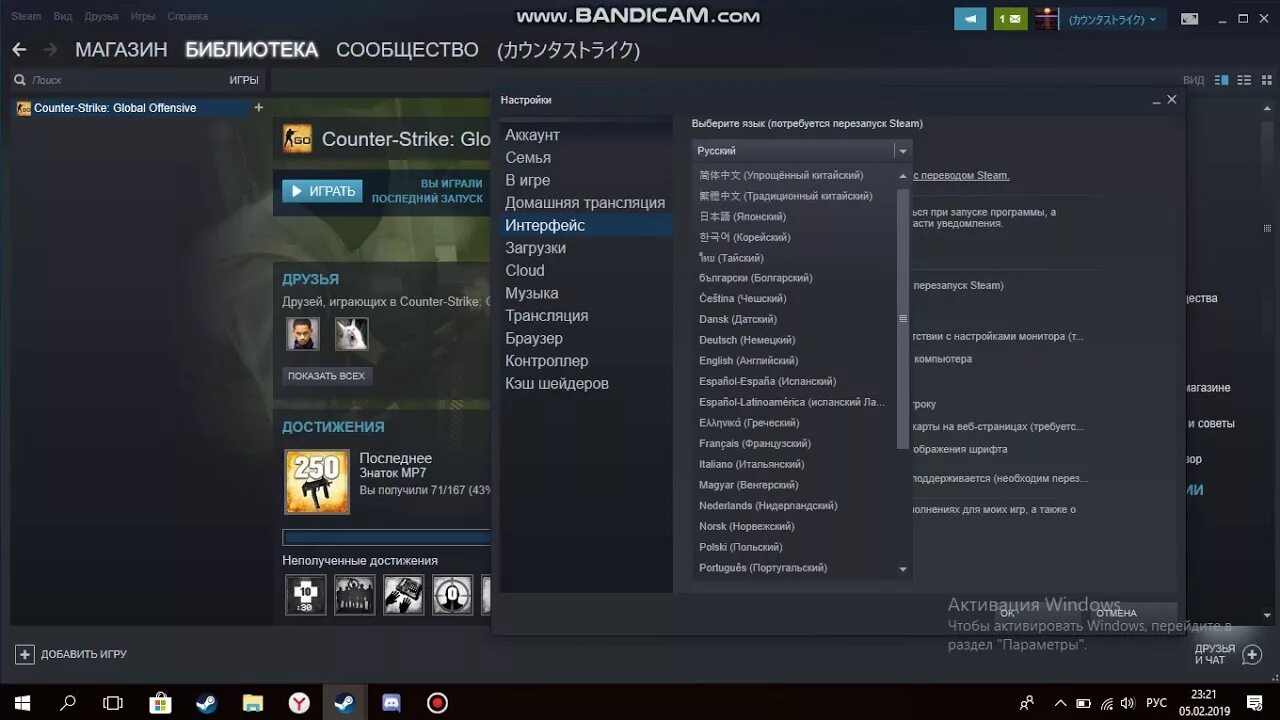Click the magnifier icon in library search
The image size is (1280, 720).
[x=19, y=80]
